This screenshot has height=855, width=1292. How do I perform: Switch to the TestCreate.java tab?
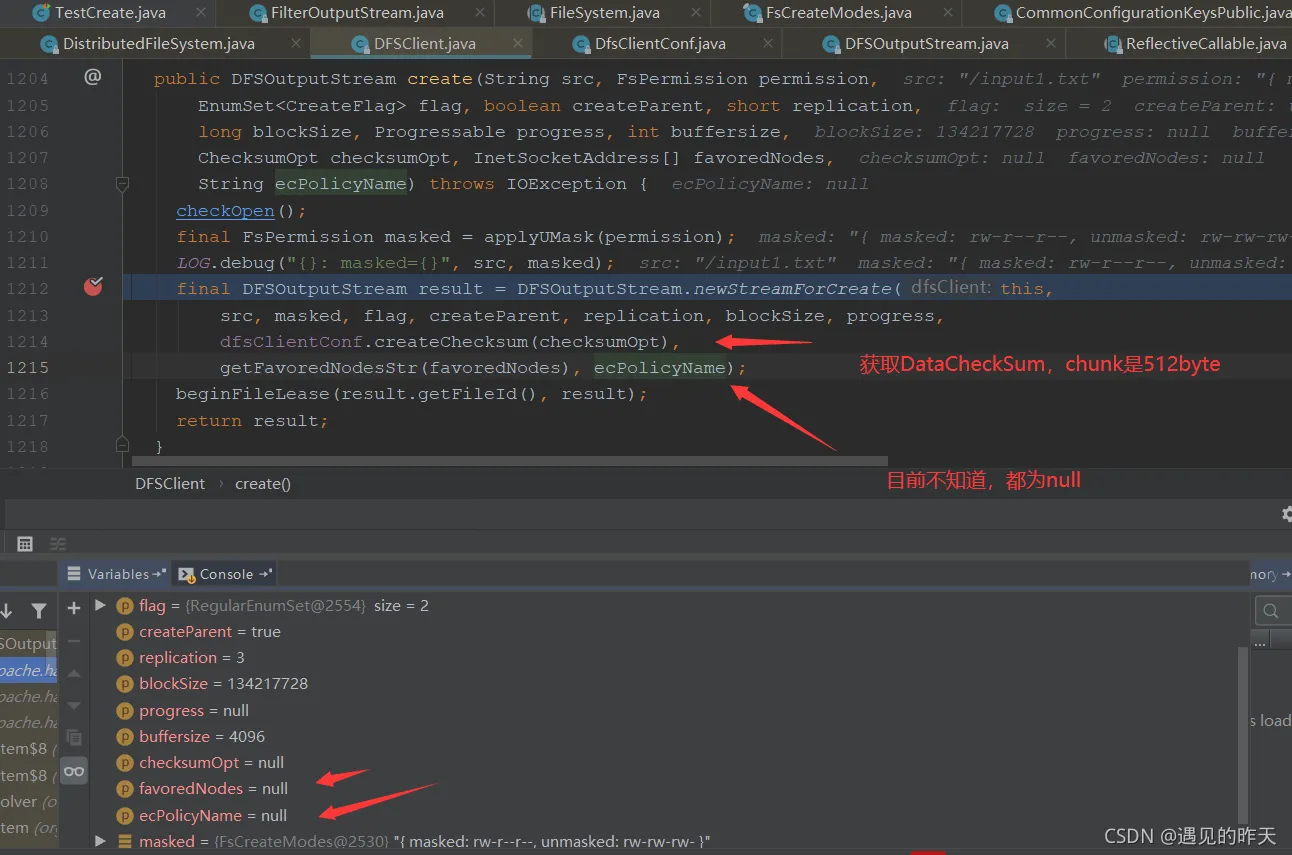coord(109,13)
